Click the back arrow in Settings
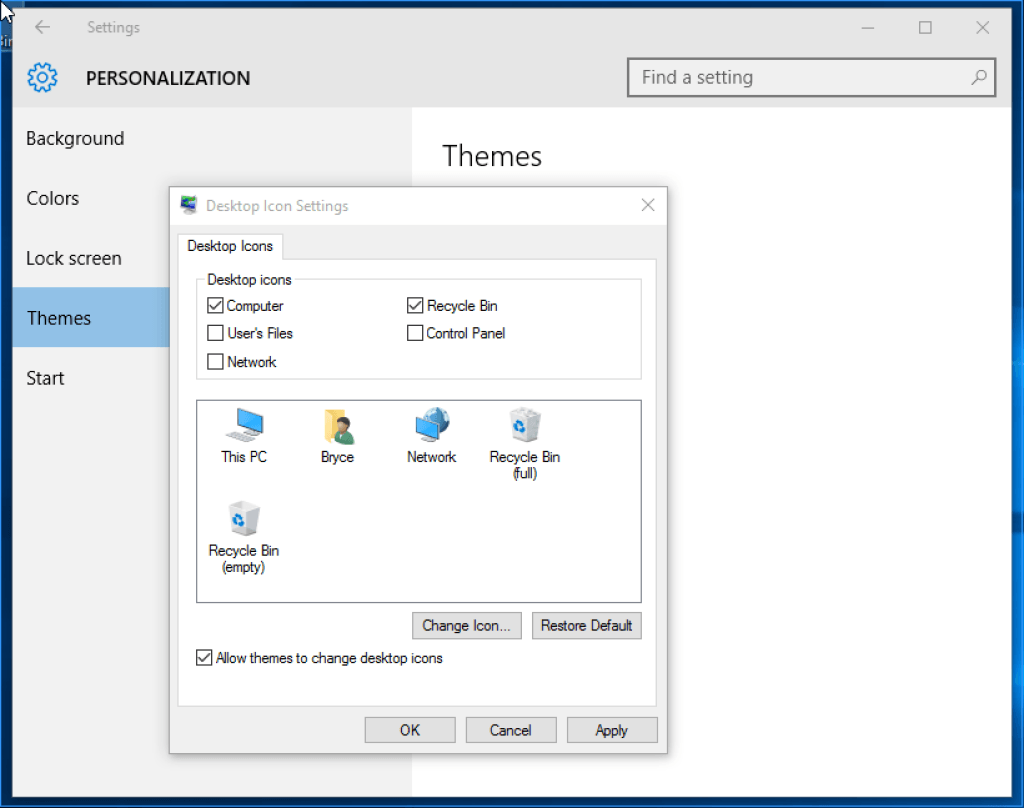Image resolution: width=1024 pixels, height=808 pixels. click(x=42, y=28)
